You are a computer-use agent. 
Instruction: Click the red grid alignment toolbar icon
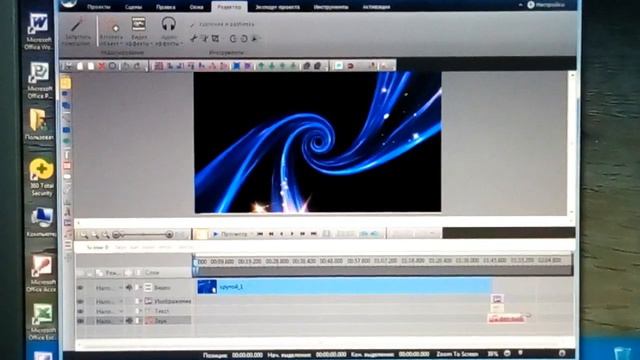(159, 66)
